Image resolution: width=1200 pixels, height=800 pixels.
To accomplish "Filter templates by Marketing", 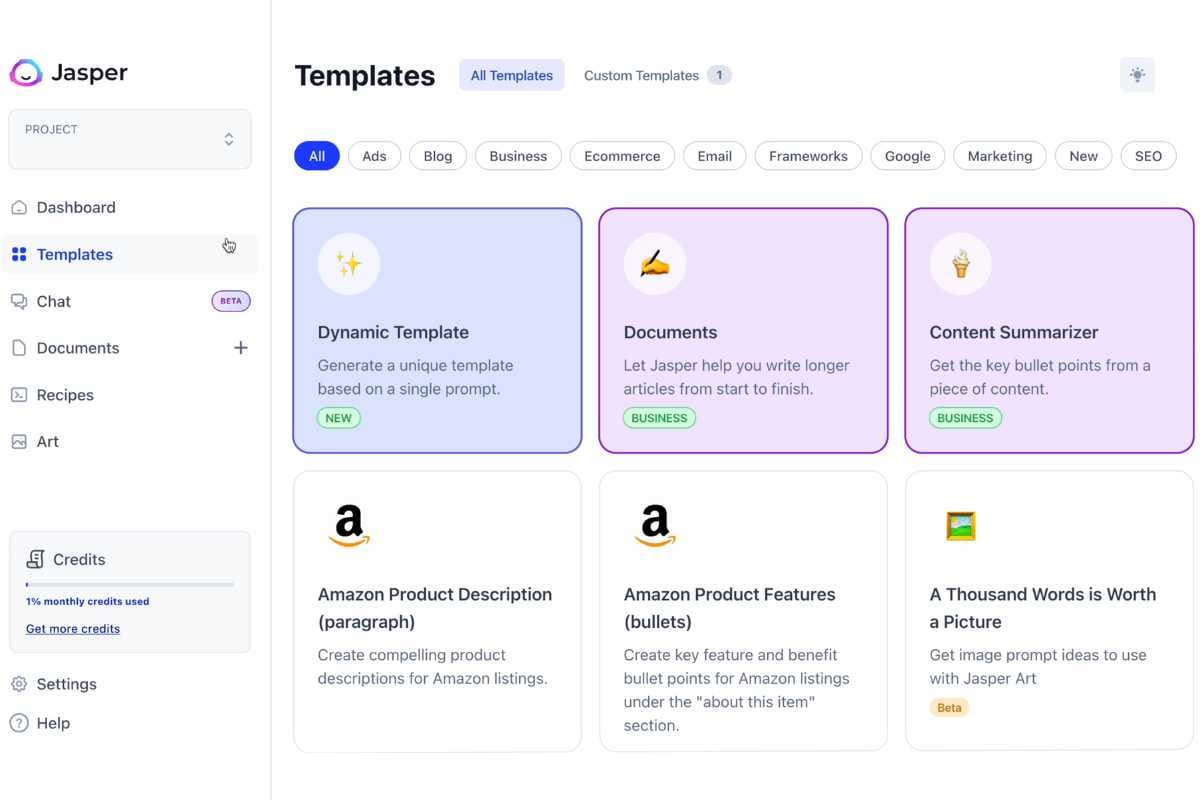I will coord(1000,156).
